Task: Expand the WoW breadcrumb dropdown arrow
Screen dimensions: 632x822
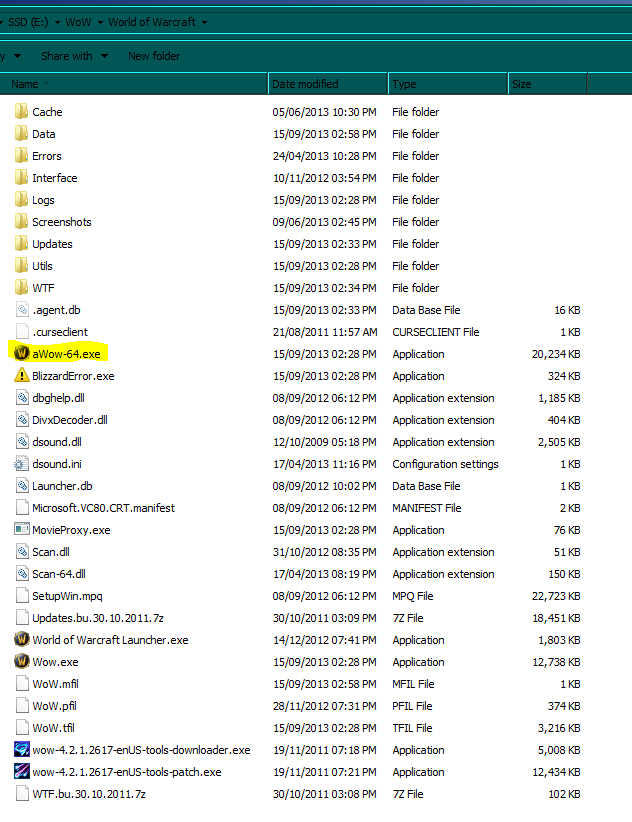Action: [x=100, y=23]
